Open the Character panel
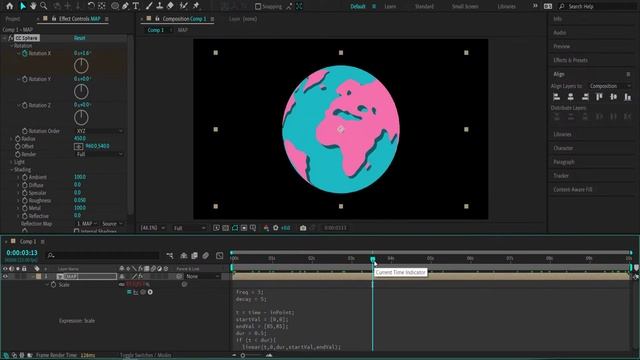Image resolution: width=640 pixels, height=360 pixels. point(563,148)
